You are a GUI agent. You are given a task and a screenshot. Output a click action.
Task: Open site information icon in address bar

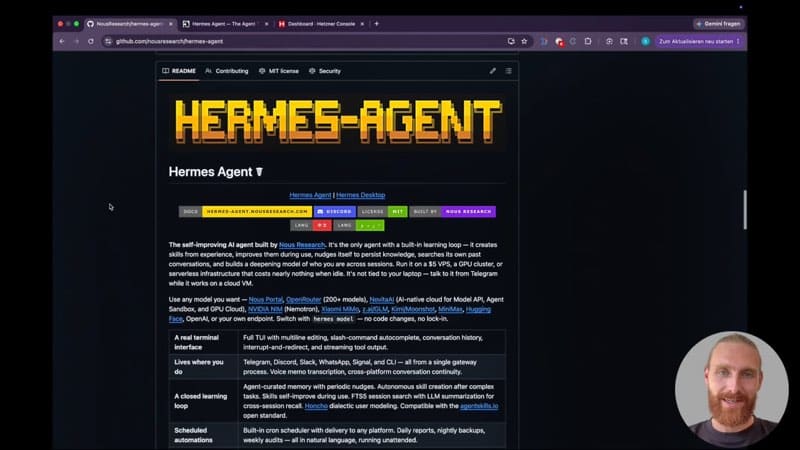(108, 41)
